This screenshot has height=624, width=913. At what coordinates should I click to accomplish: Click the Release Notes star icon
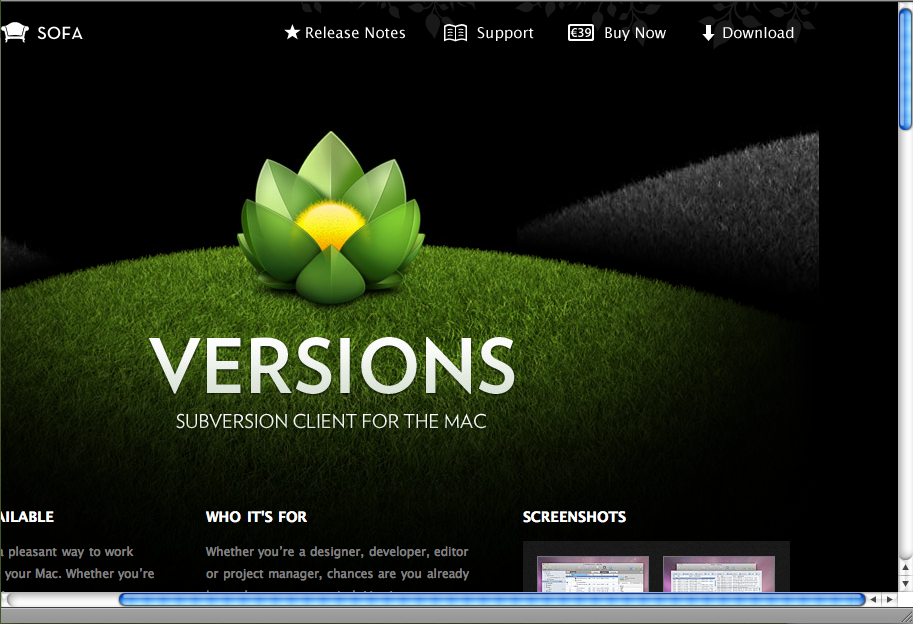click(292, 33)
